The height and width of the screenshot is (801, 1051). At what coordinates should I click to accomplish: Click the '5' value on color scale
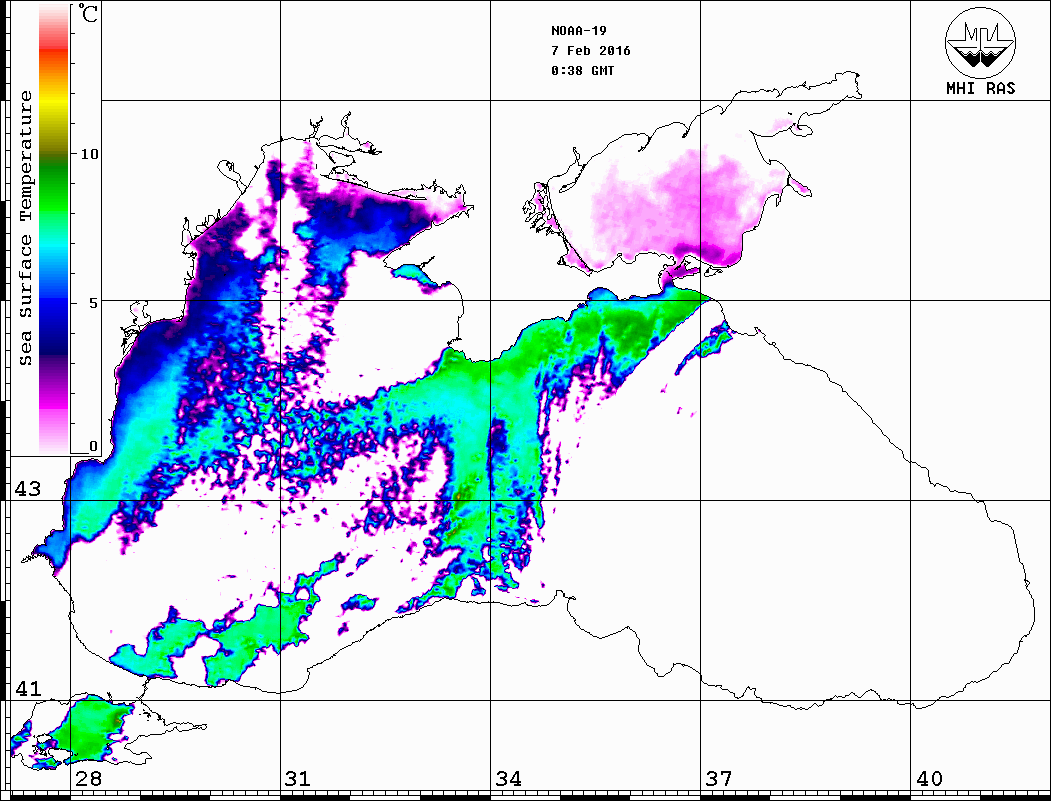pyautogui.click(x=94, y=303)
